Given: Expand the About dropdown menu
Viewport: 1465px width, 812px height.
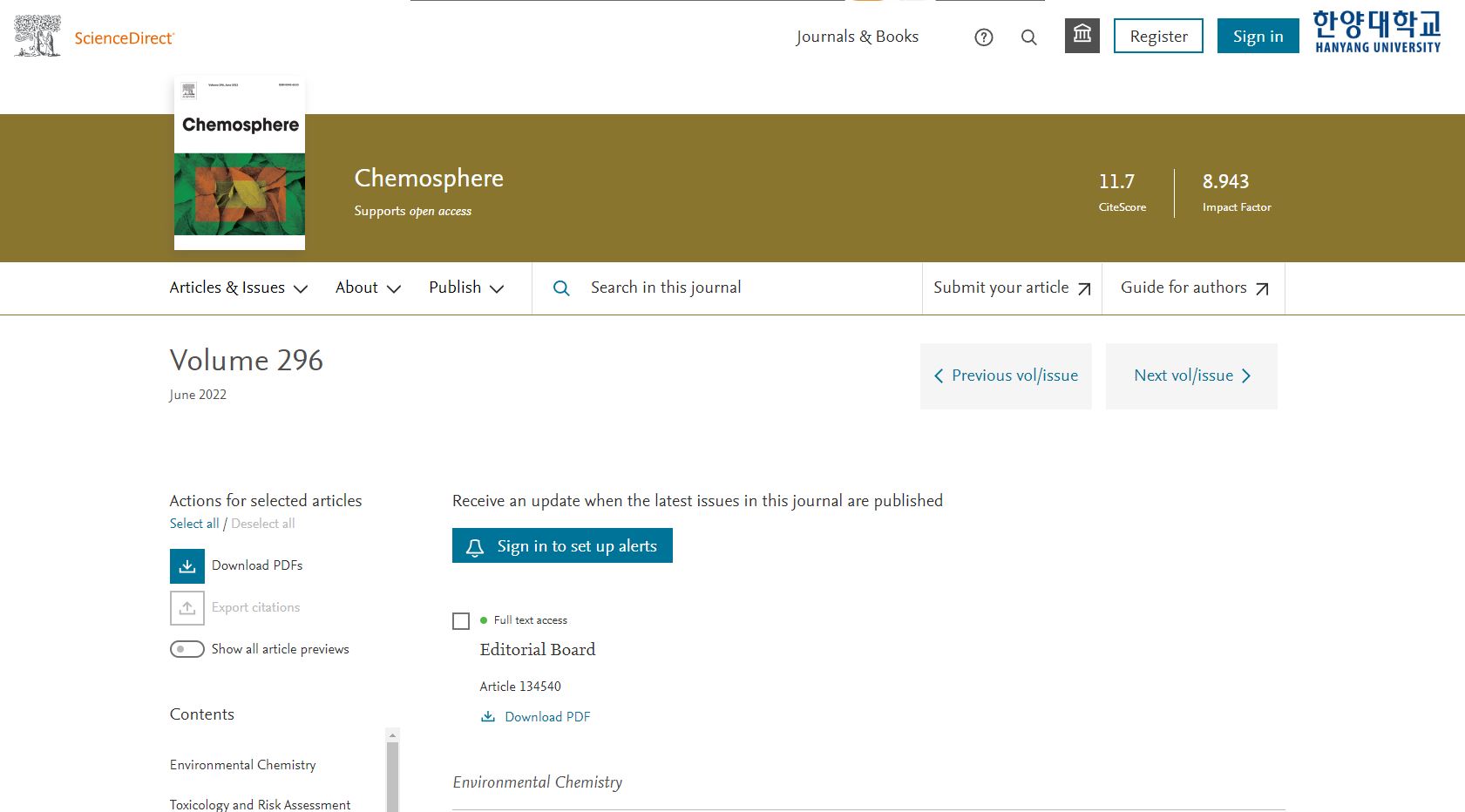Looking at the screenshot, I should click(368, 288).
